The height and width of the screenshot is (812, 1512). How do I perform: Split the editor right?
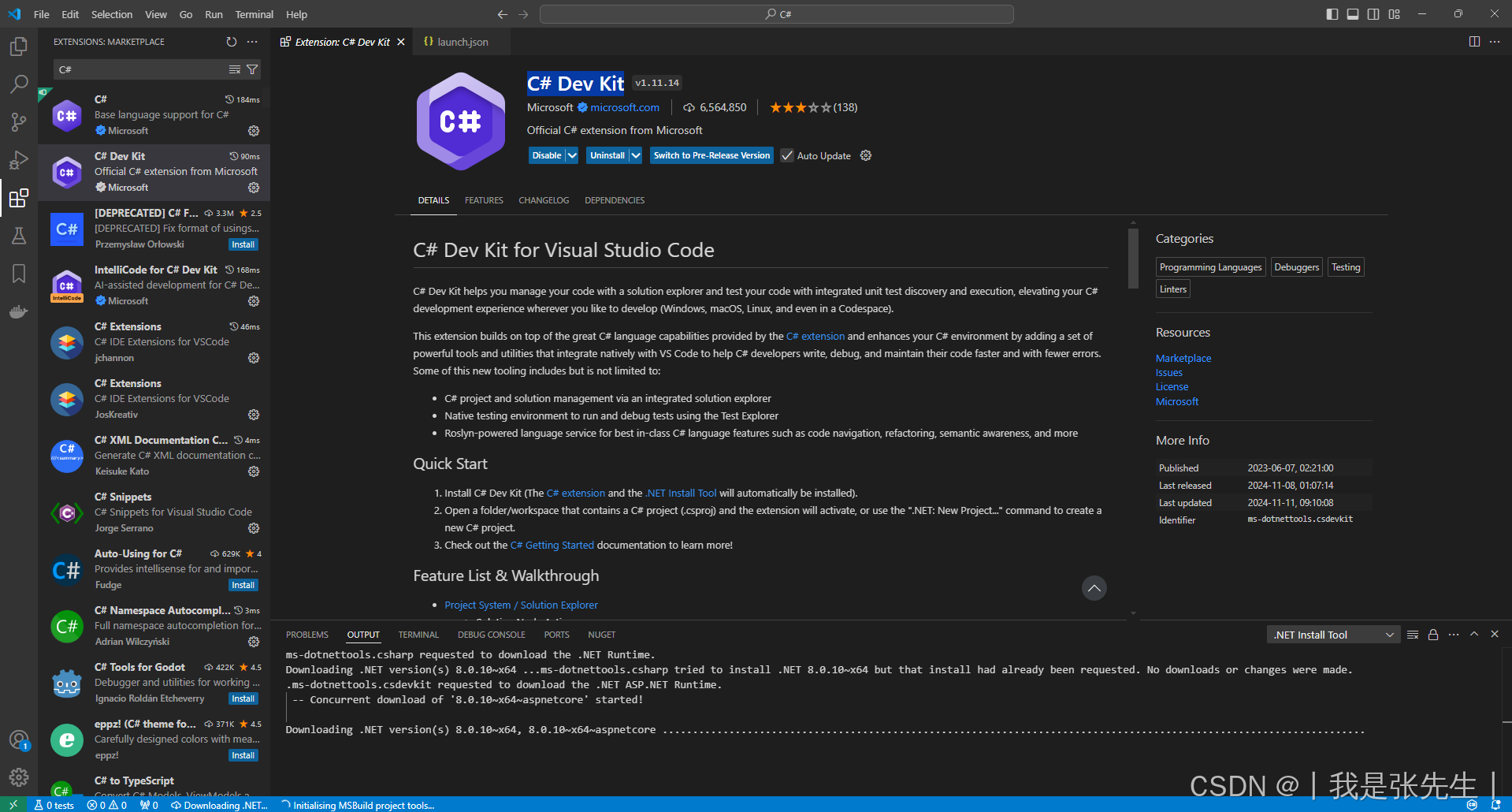point(1474,42)
